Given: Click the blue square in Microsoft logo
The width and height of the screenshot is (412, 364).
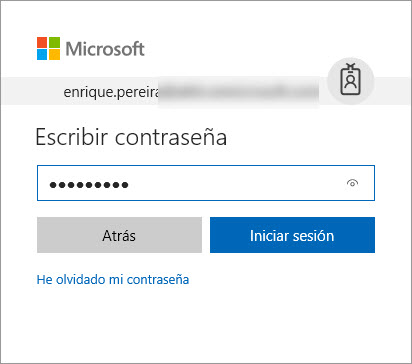Looking at the screenshot, I should click(42, 55).
